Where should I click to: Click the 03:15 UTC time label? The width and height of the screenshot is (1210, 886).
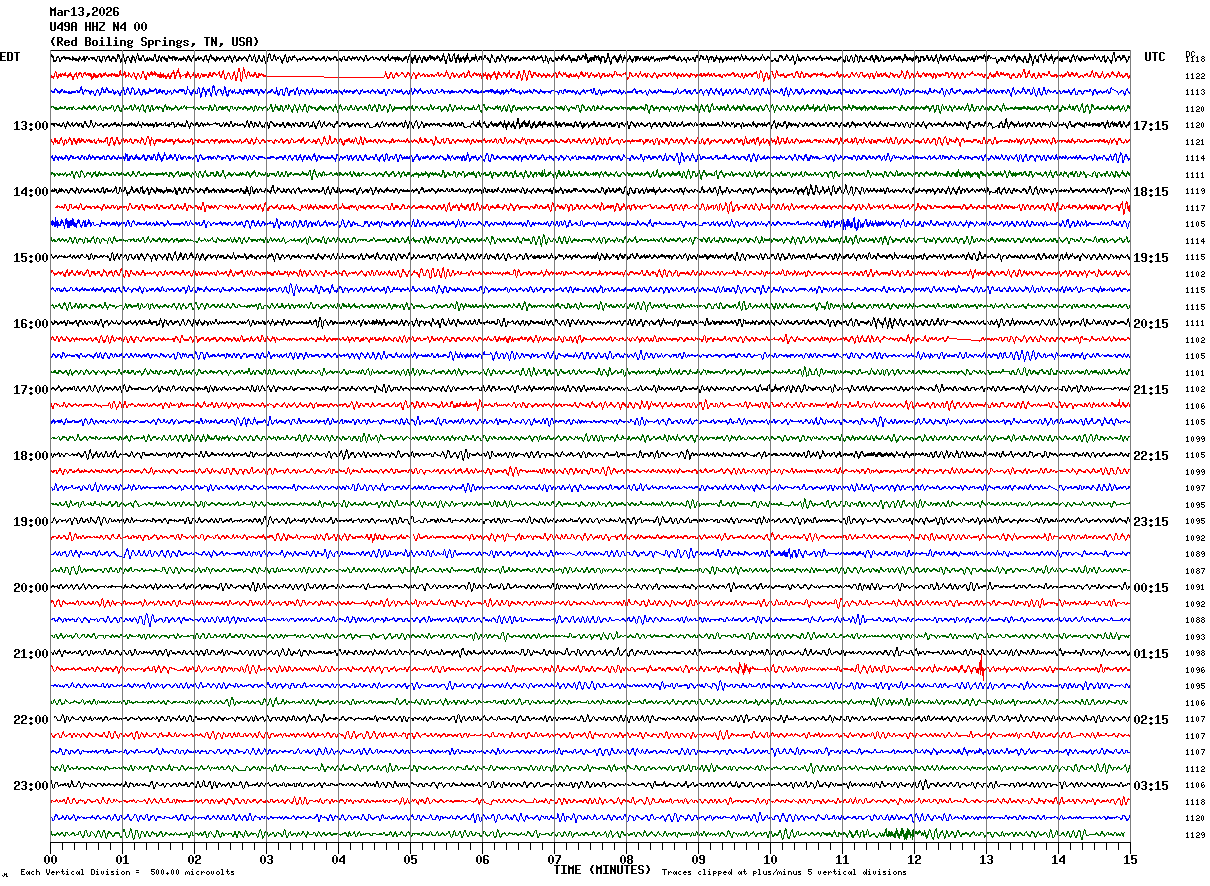pos(1151,786)
